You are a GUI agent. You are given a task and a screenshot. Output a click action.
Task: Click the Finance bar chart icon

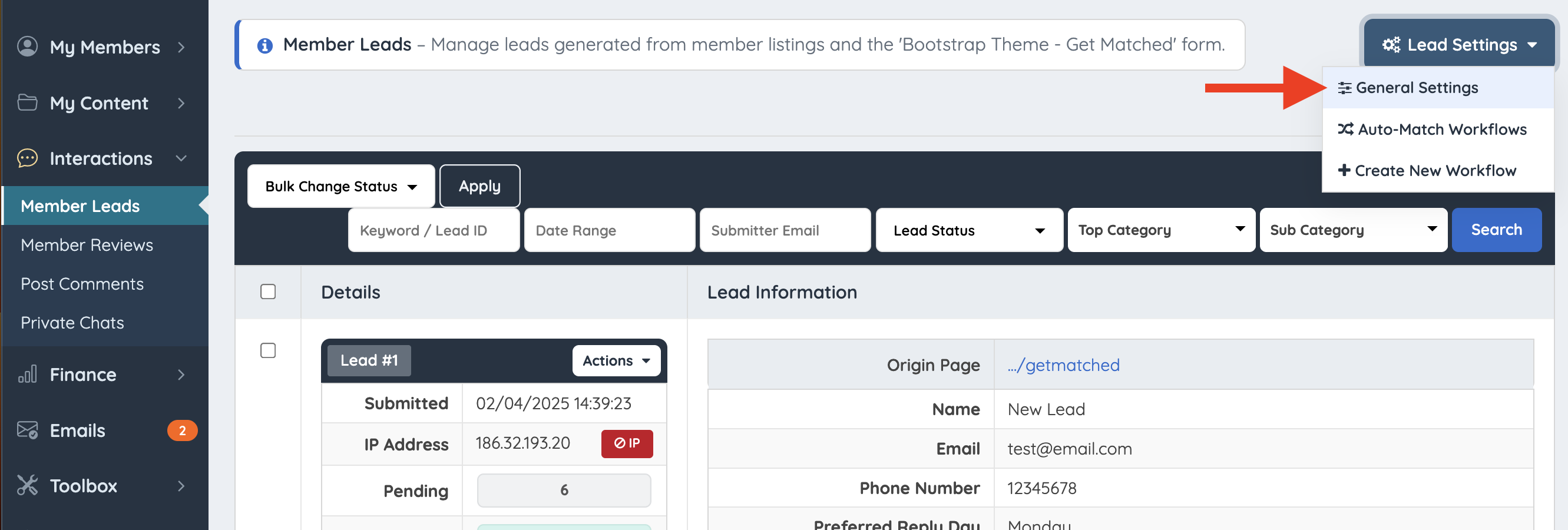point(28,374)
